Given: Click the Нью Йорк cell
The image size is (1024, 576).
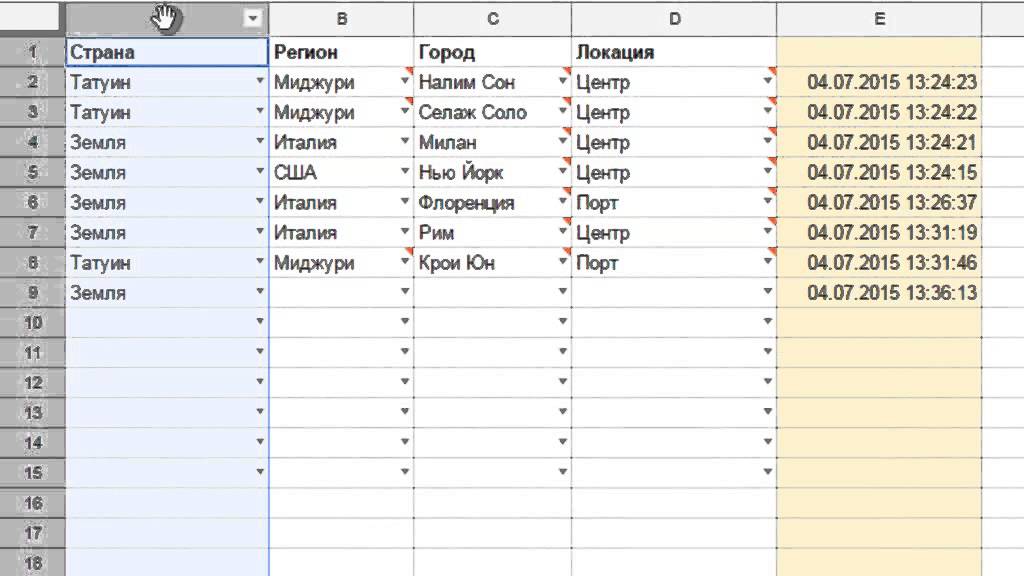Looking at the screenshot, I should [x=484, y=172].
